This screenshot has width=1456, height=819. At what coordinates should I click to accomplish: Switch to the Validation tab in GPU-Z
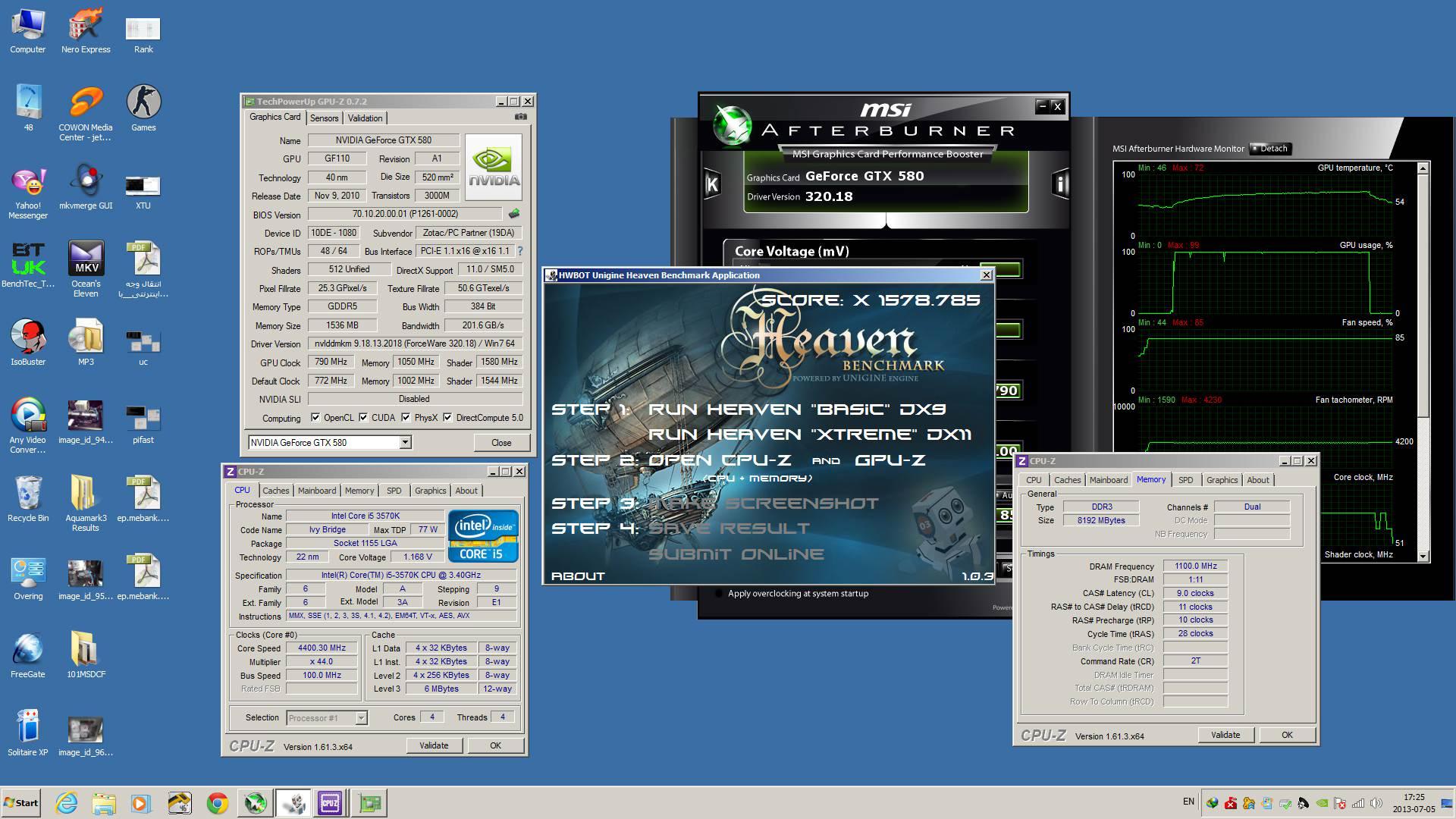pyautogui.click(x=365, y=118)
